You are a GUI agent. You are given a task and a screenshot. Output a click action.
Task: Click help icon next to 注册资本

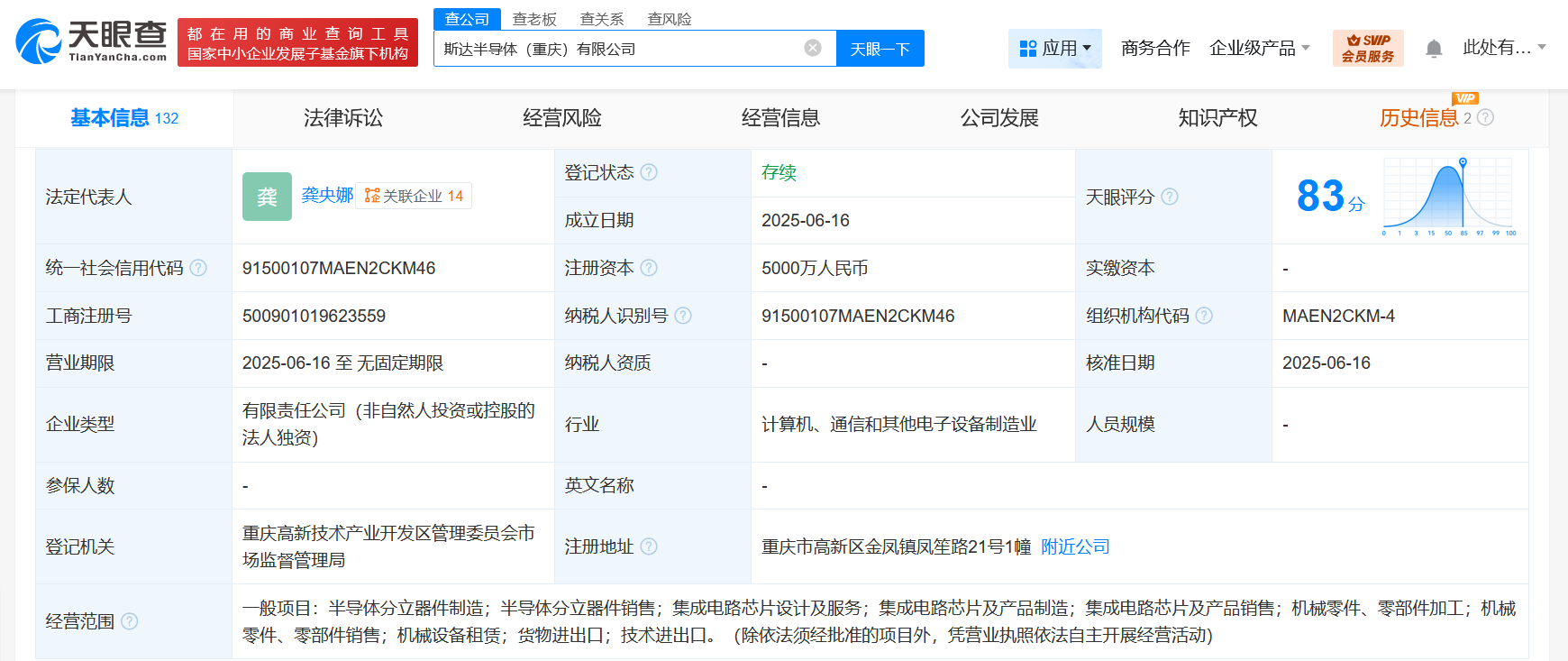coord(649,268)
